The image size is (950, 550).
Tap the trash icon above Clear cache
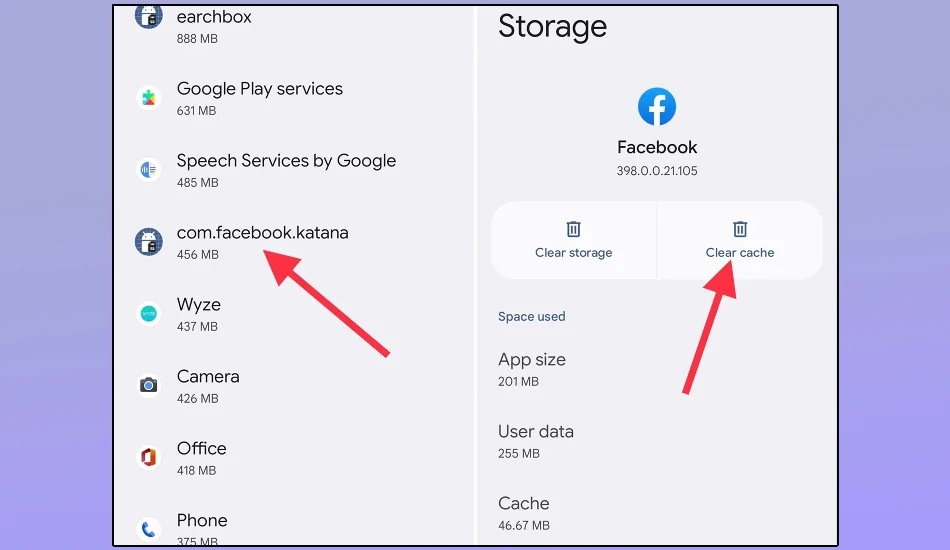[x=740, y=229]
